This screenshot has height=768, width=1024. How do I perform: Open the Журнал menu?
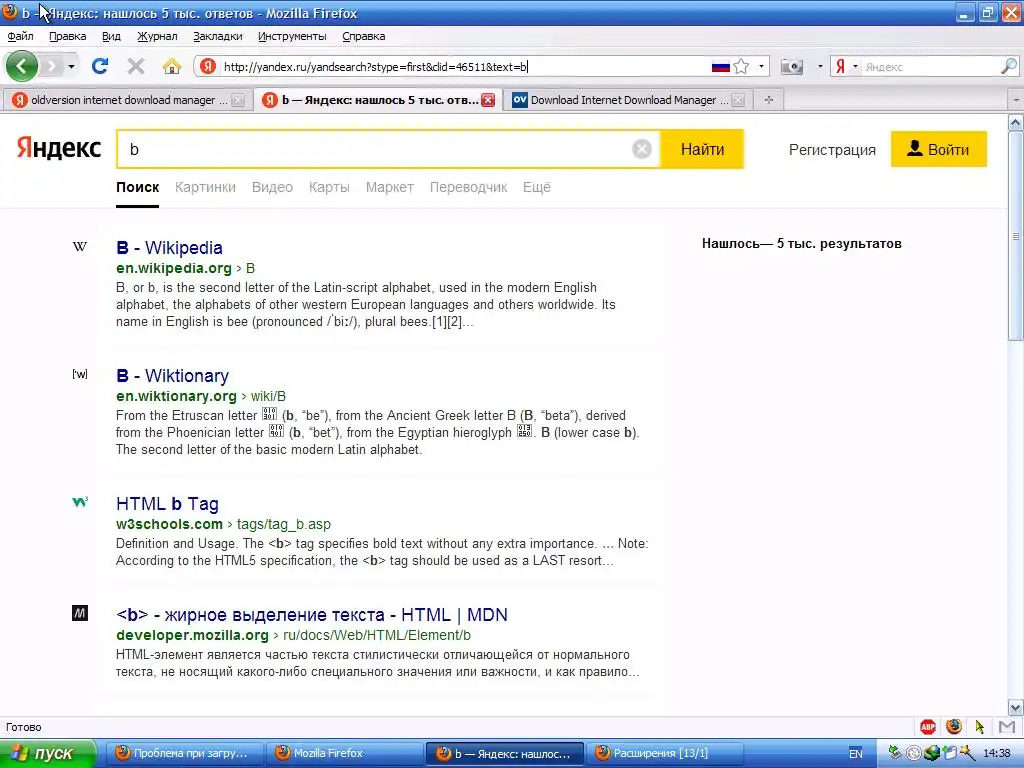157,36
